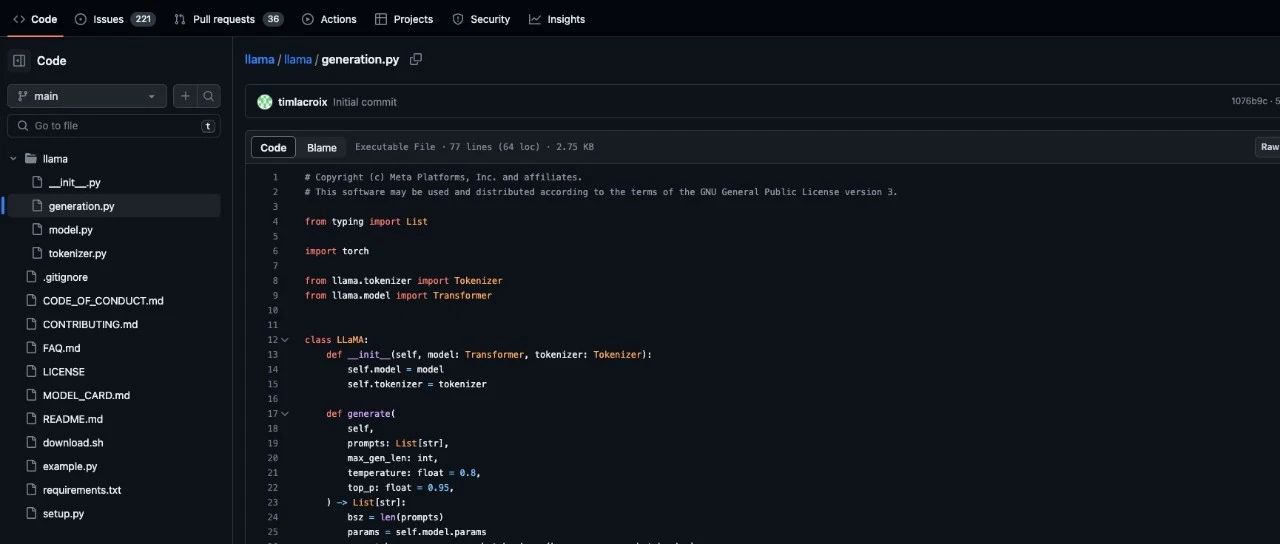1280x544 pixels.
Task: Open the main branch dropdown
Action: tap(87, 96)
